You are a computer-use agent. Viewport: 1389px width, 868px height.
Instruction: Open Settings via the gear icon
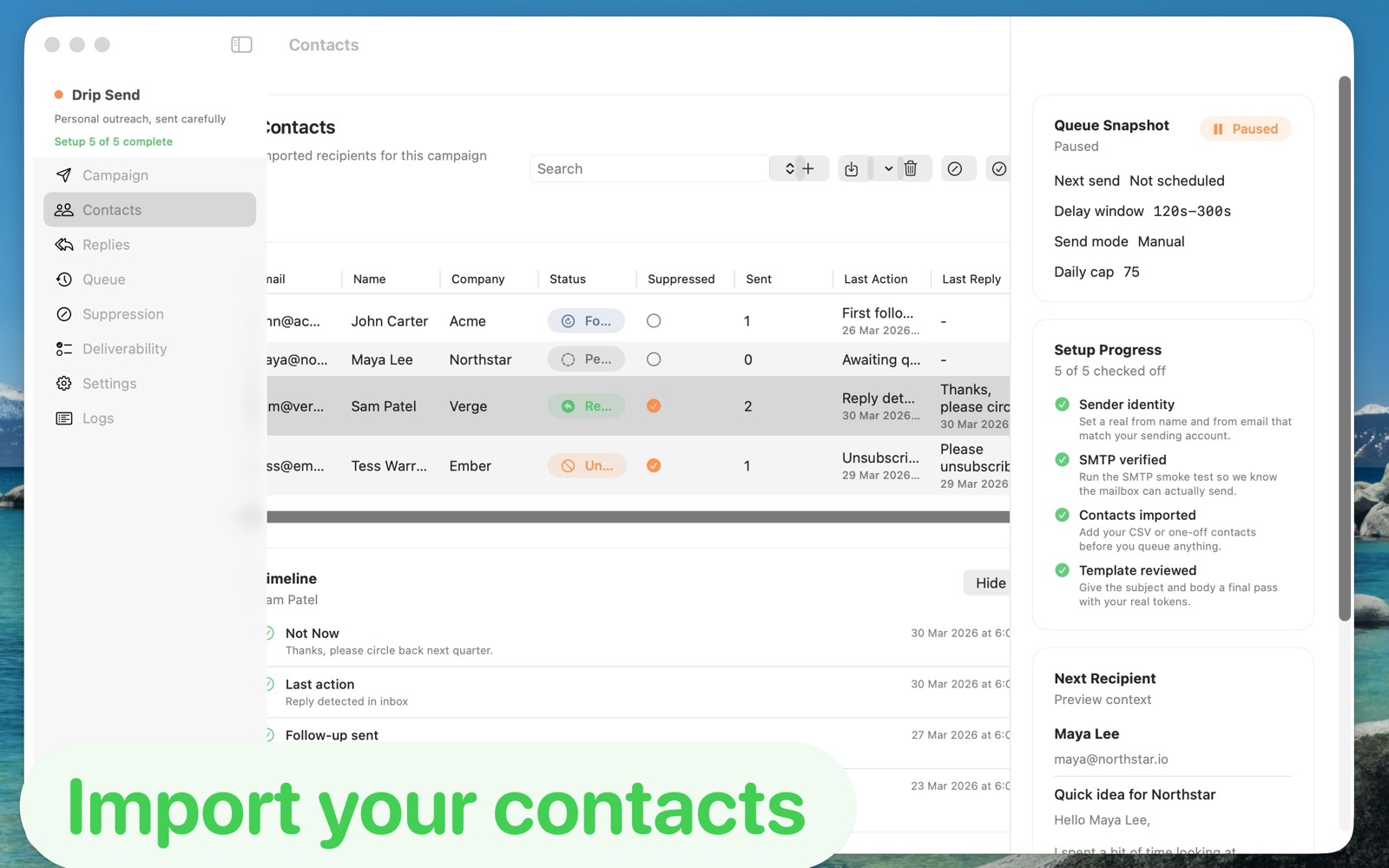click(x=63, y=383)
